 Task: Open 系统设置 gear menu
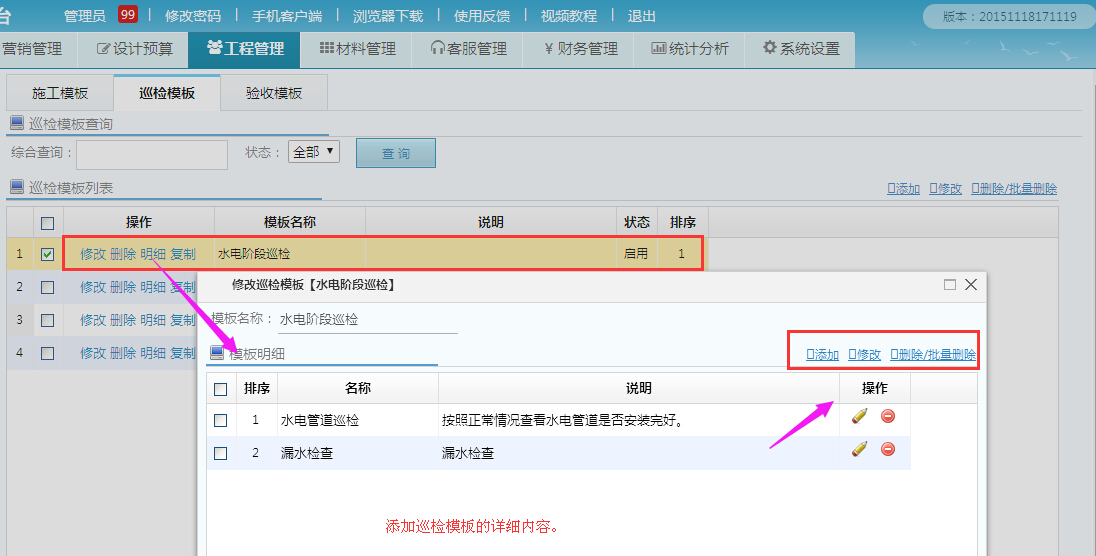click(x=800, y=48)
